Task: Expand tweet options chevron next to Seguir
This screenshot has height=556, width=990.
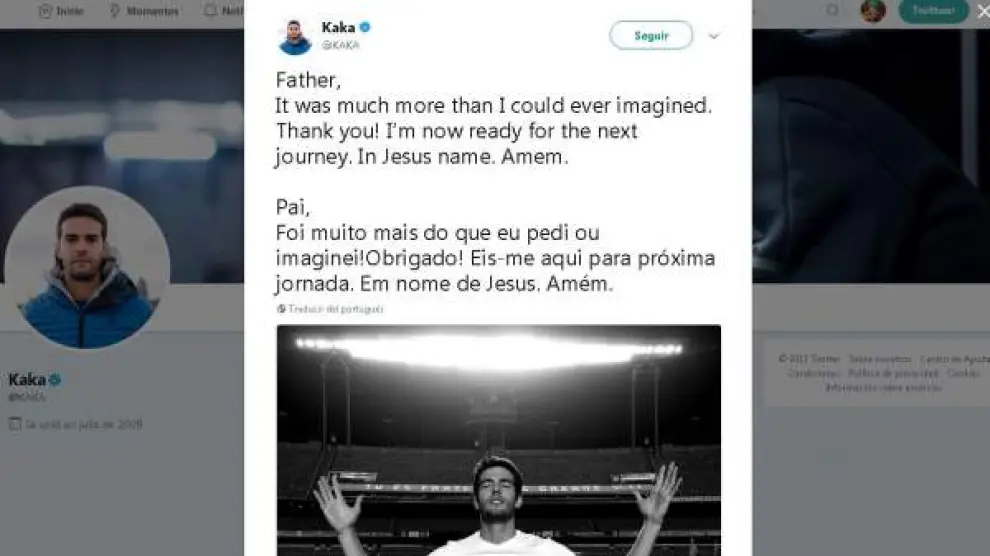Action: click(x=713, y=36)
